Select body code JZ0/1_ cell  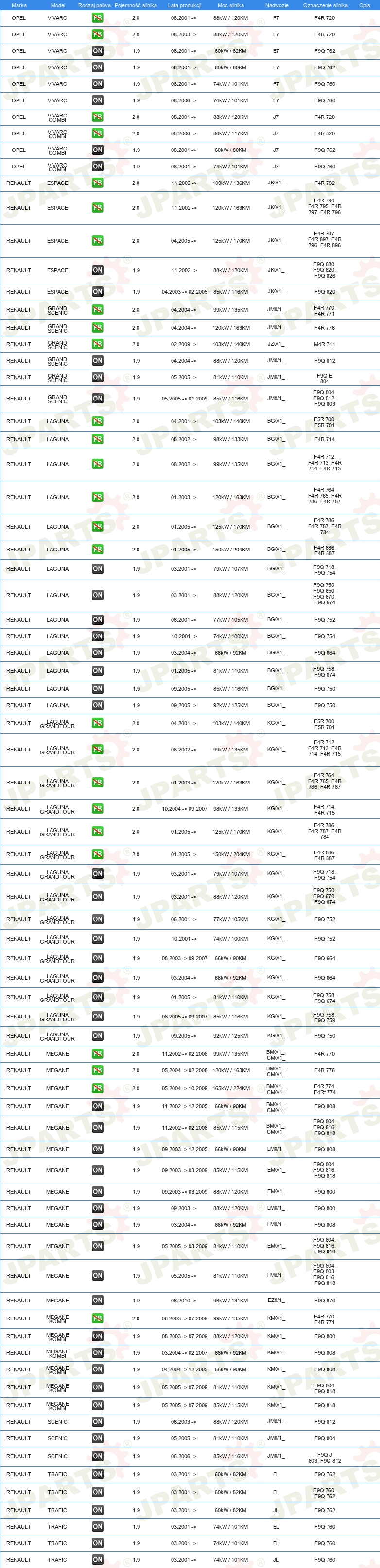(276, 344)
